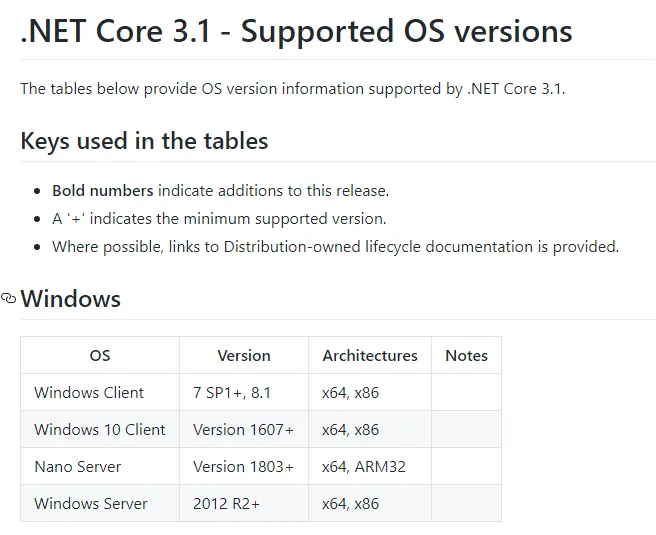Click the 'Version 1607+' cell
The height and width of the screenshot is (535, 656).
[x=243, y=429]
